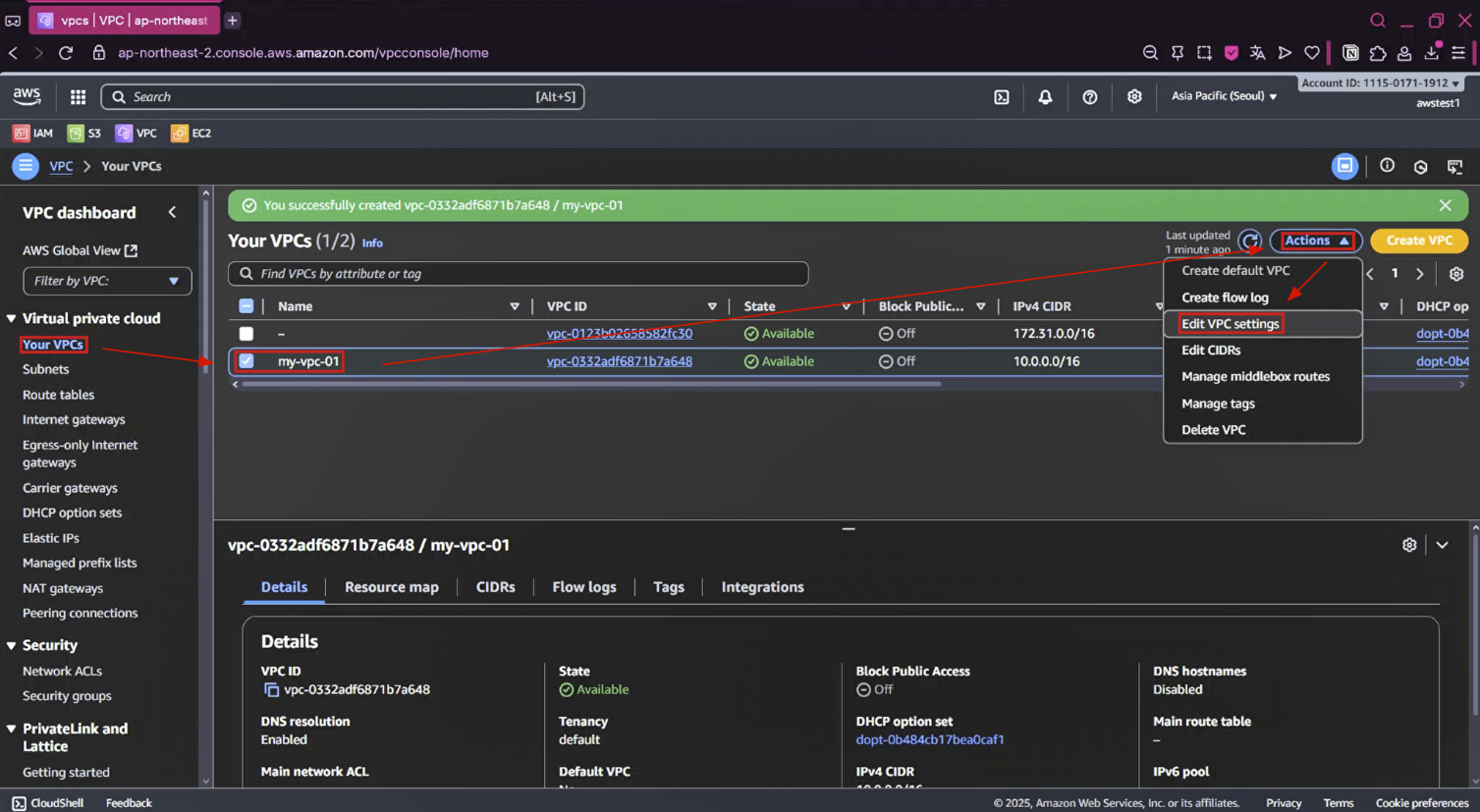Click the AWS global Search box
This screenshot has height=812, width=1480.
click(x=343, y=96)
